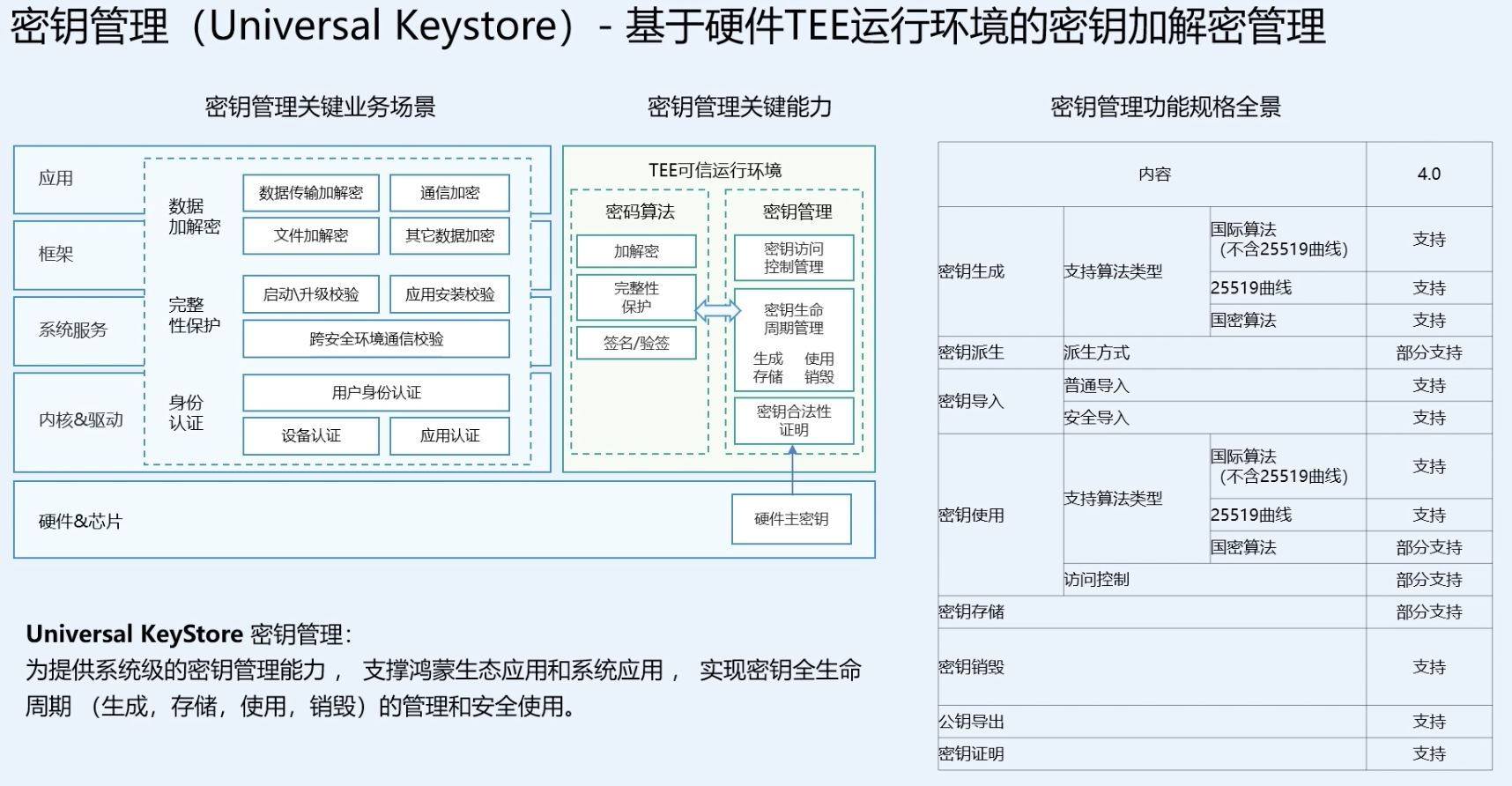Select the 密钥生命周期管理 text
Image resolution: width=1512 pixels, height=786 pixels.
(794, 319)
